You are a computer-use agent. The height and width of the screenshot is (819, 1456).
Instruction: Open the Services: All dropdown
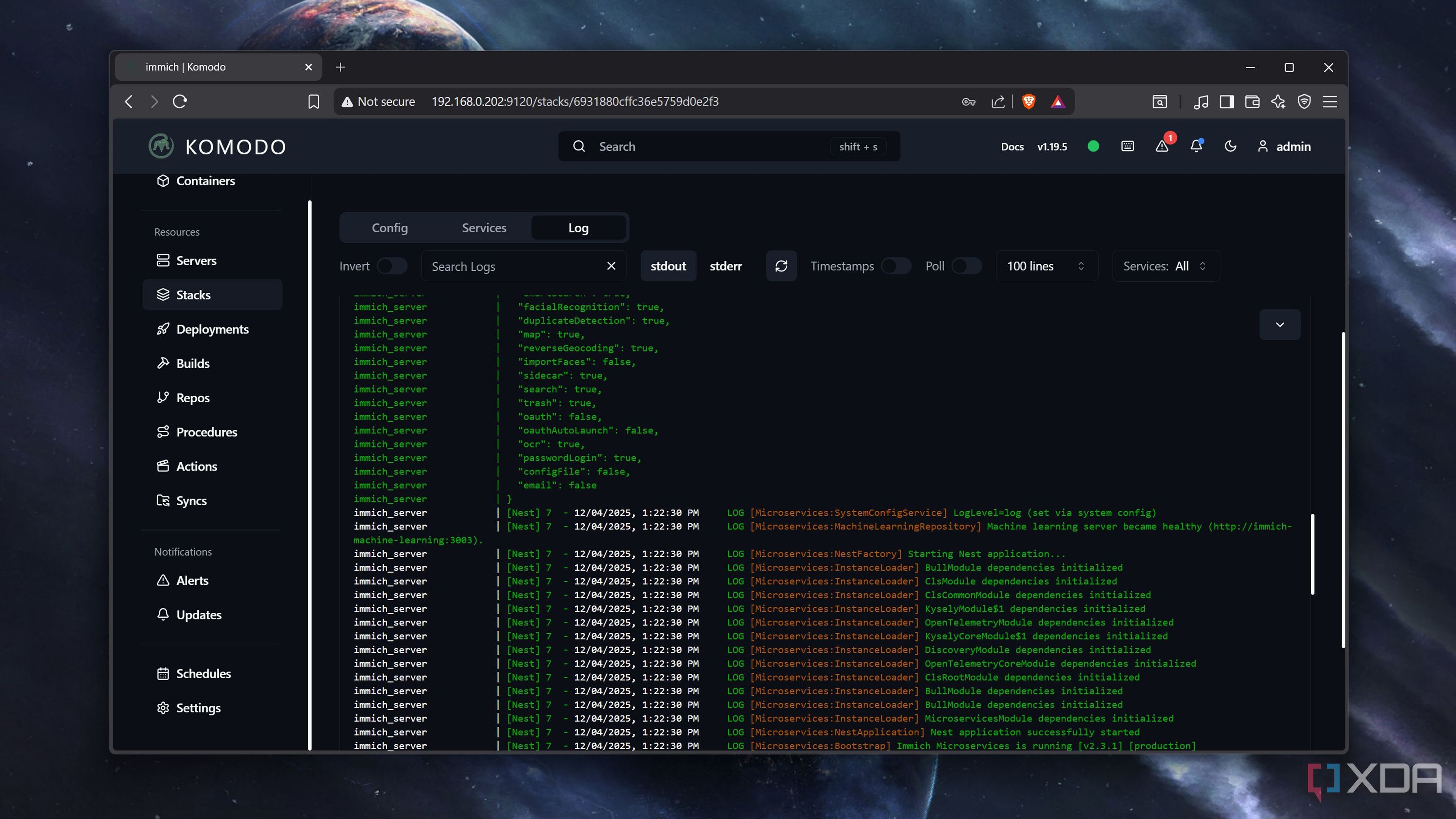point(1166,266)
